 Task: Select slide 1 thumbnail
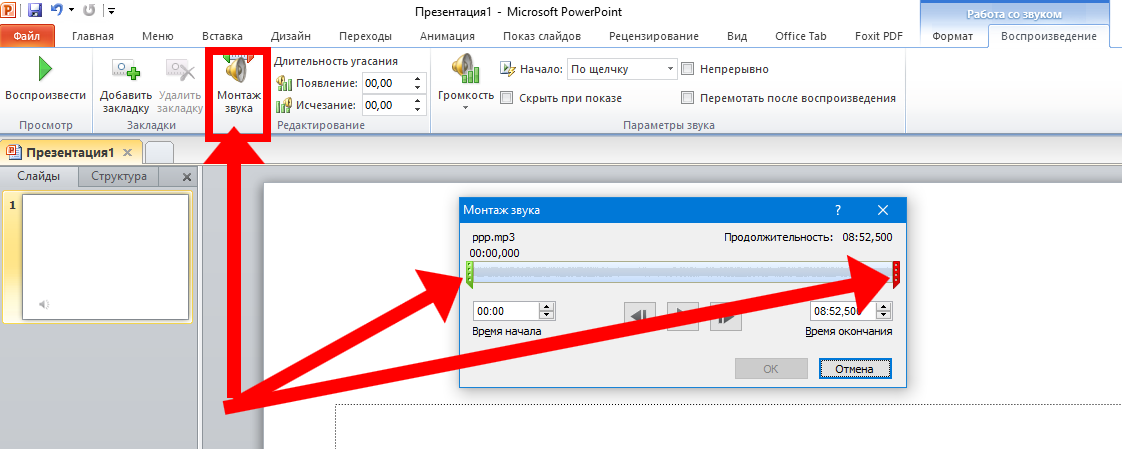pos(106,256)
